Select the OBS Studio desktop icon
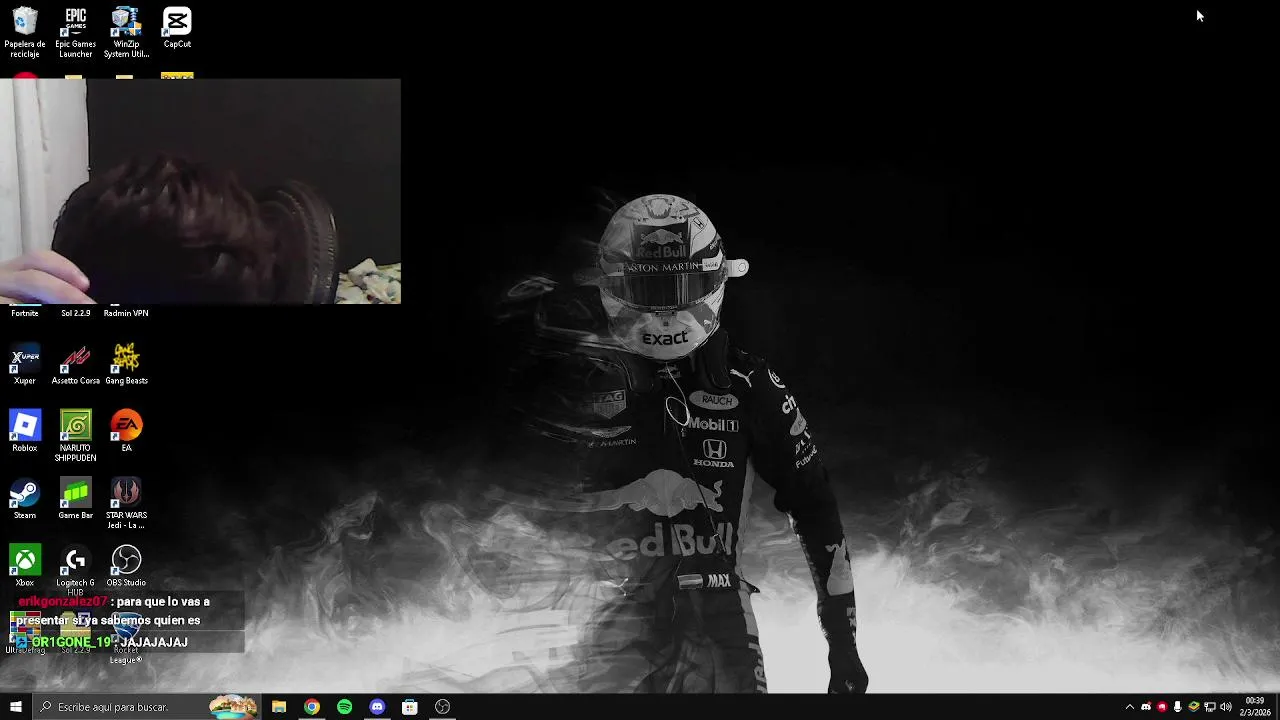Image resolution: width=1280 pixels, height=720 pixels. pos(126,566)
